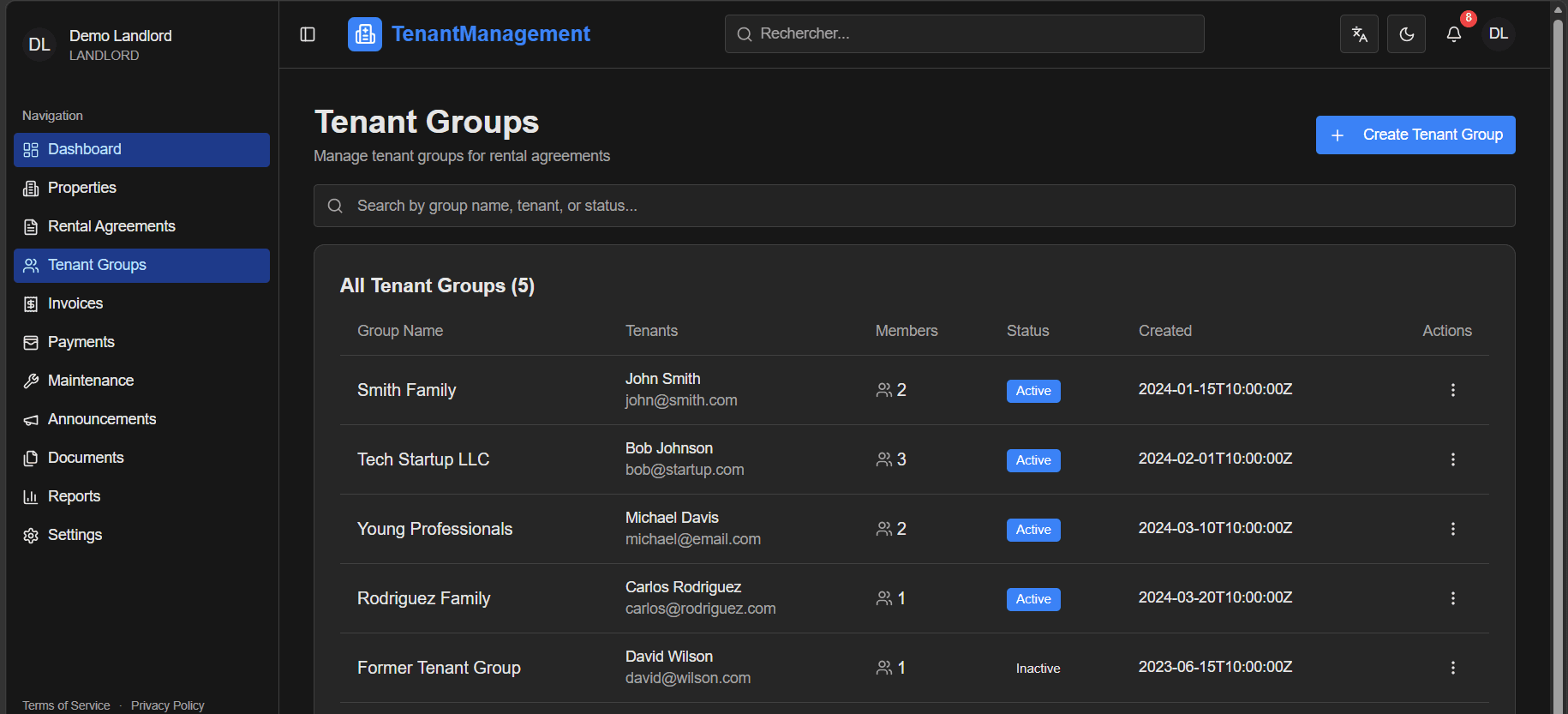Click the john@smith.com email

[x=681, y=400]
